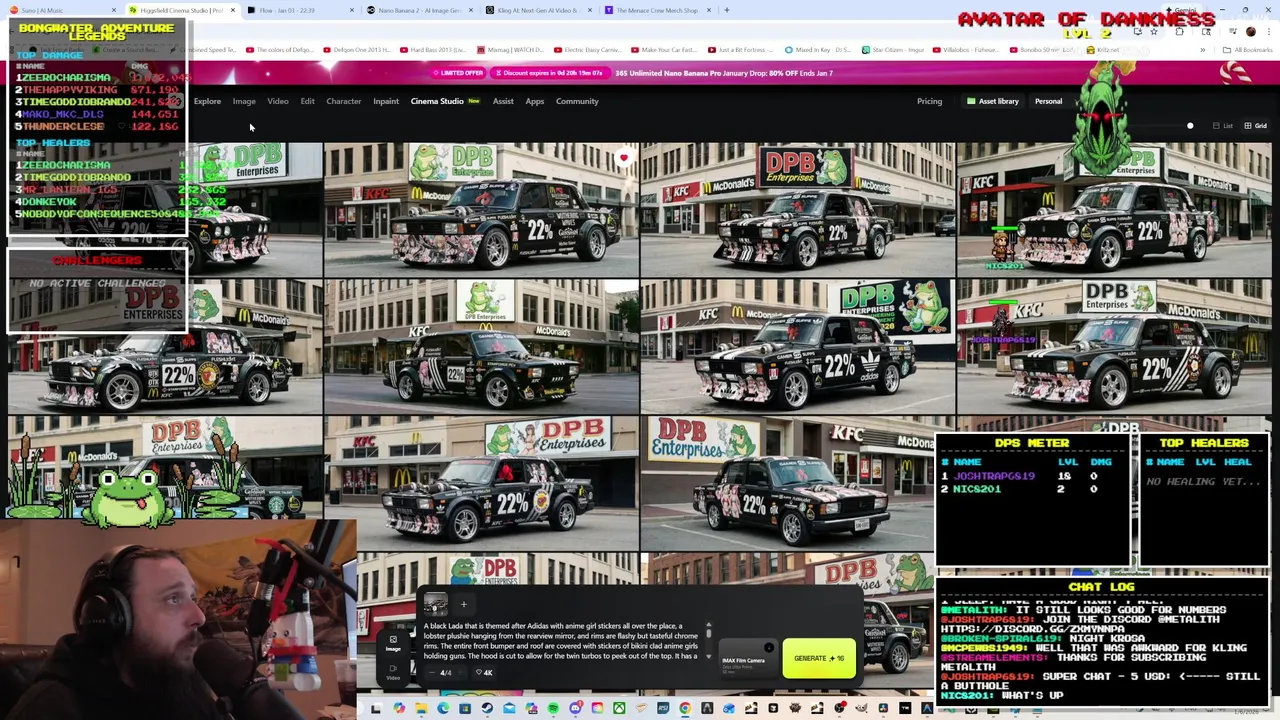Open the Asset library

[992, 101]
